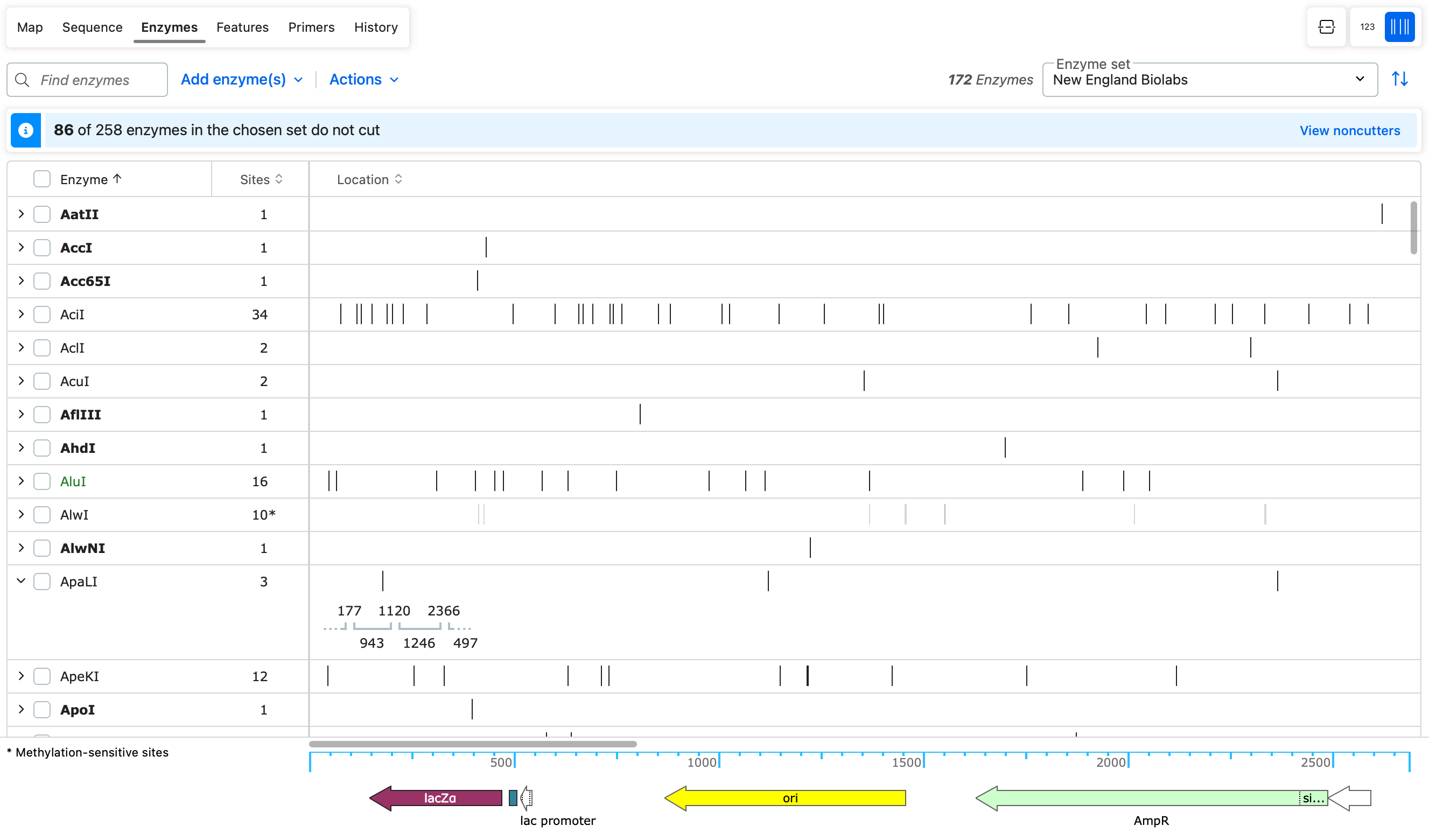The image size is (1429, 840).
Task: Open the Primers tab
Action: click(x=311, y=27)
